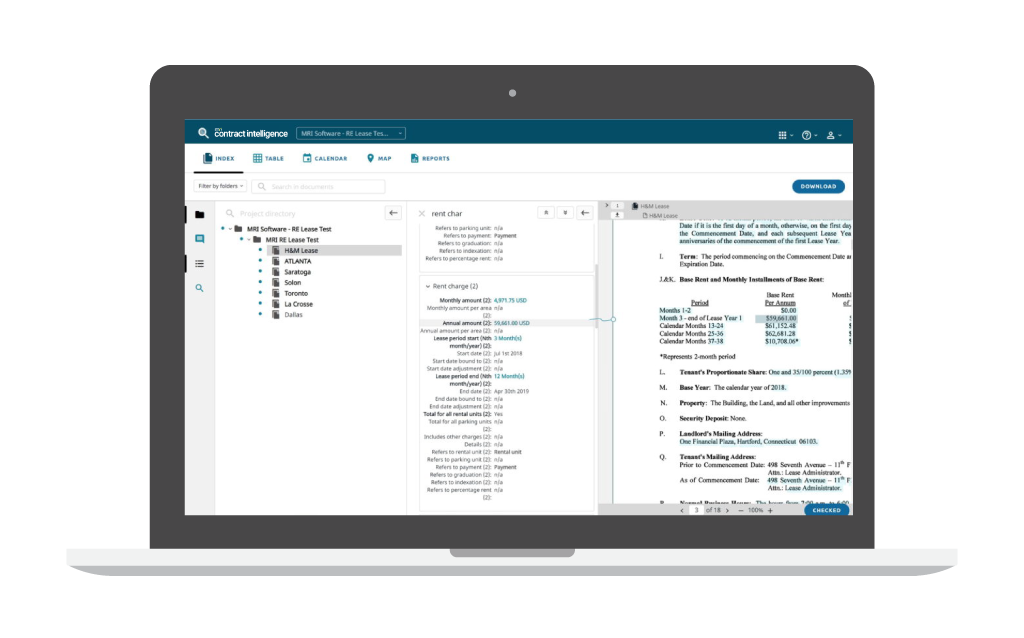Open the user account icon

coord(831,133)
